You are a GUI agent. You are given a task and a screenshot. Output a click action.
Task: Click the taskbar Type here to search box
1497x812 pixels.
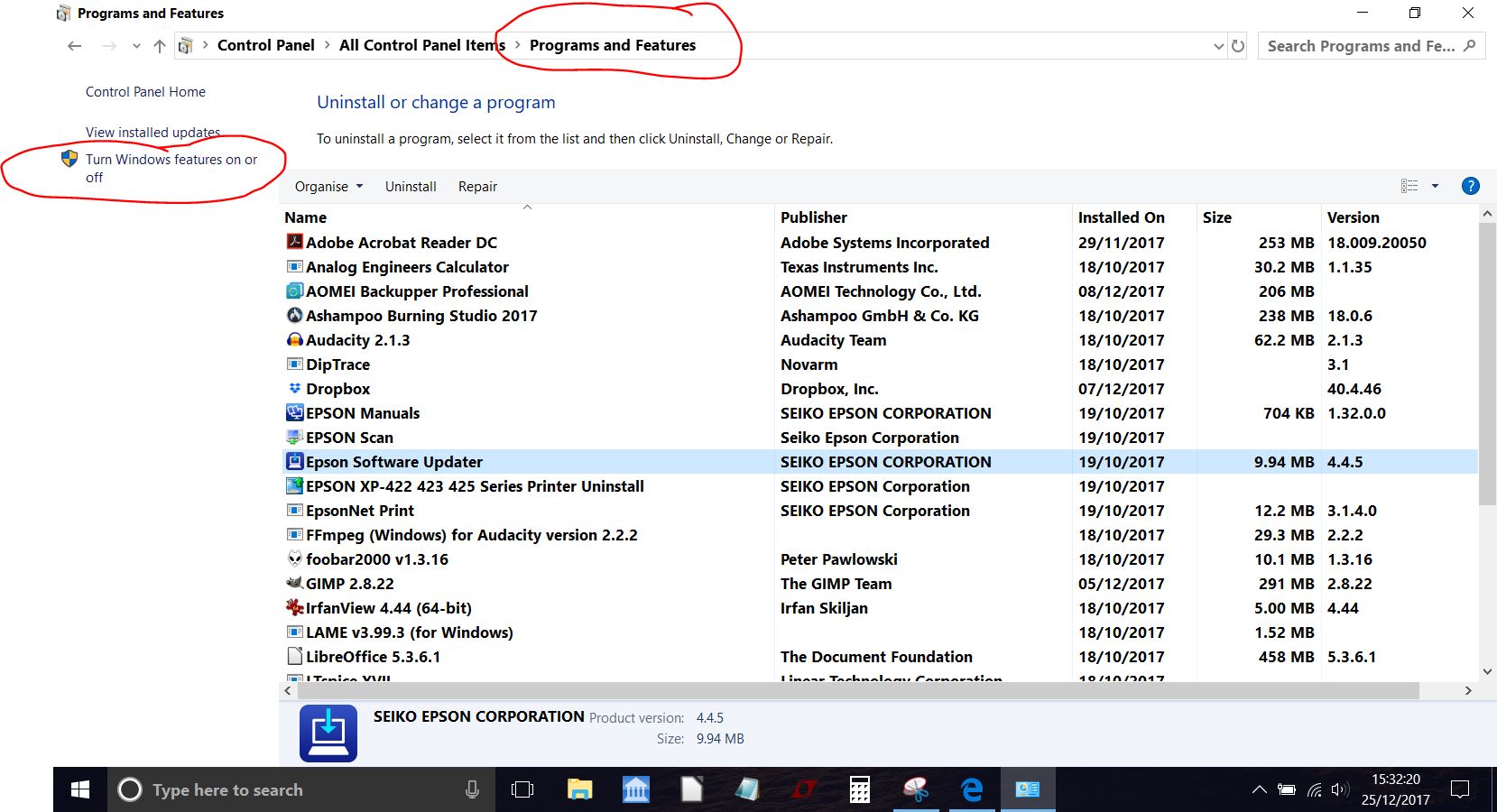[x=301, y=789]
